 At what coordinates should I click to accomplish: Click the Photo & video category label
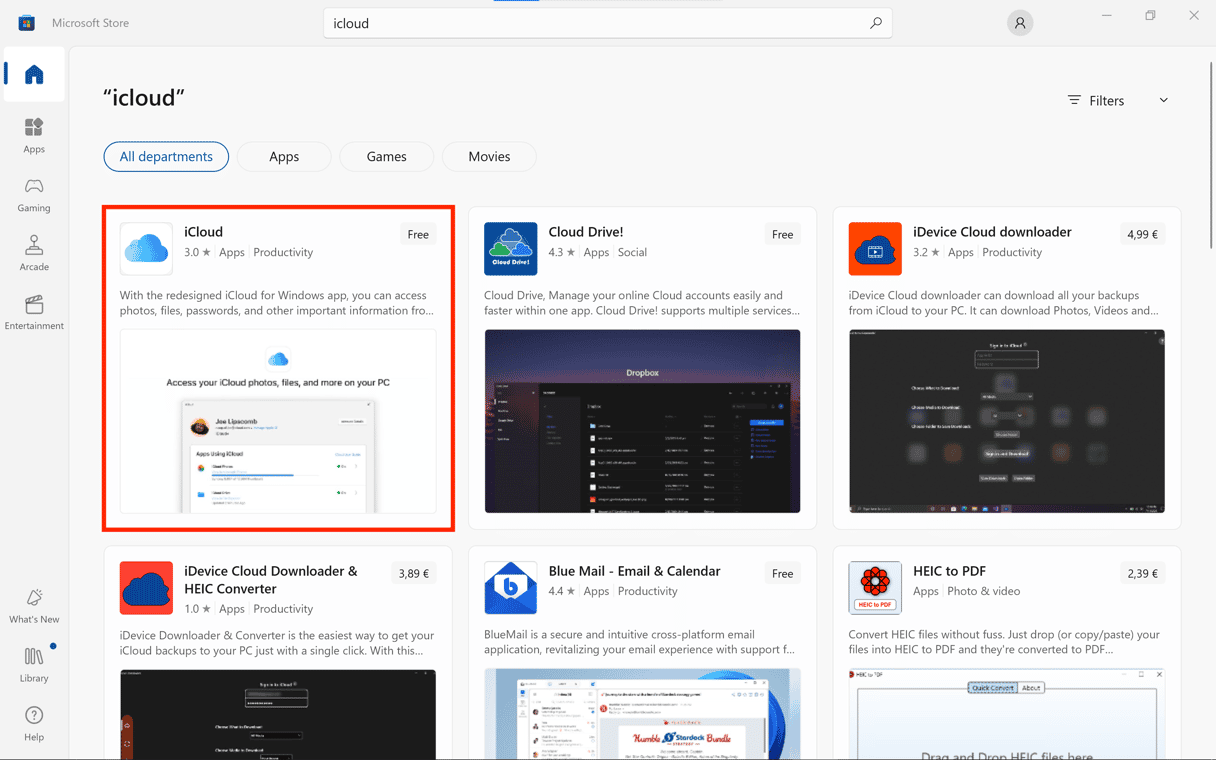[984, 591]
